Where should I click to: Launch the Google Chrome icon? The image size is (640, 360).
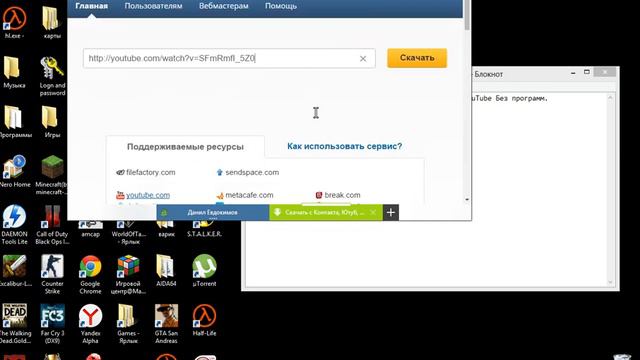coord(90,266)
